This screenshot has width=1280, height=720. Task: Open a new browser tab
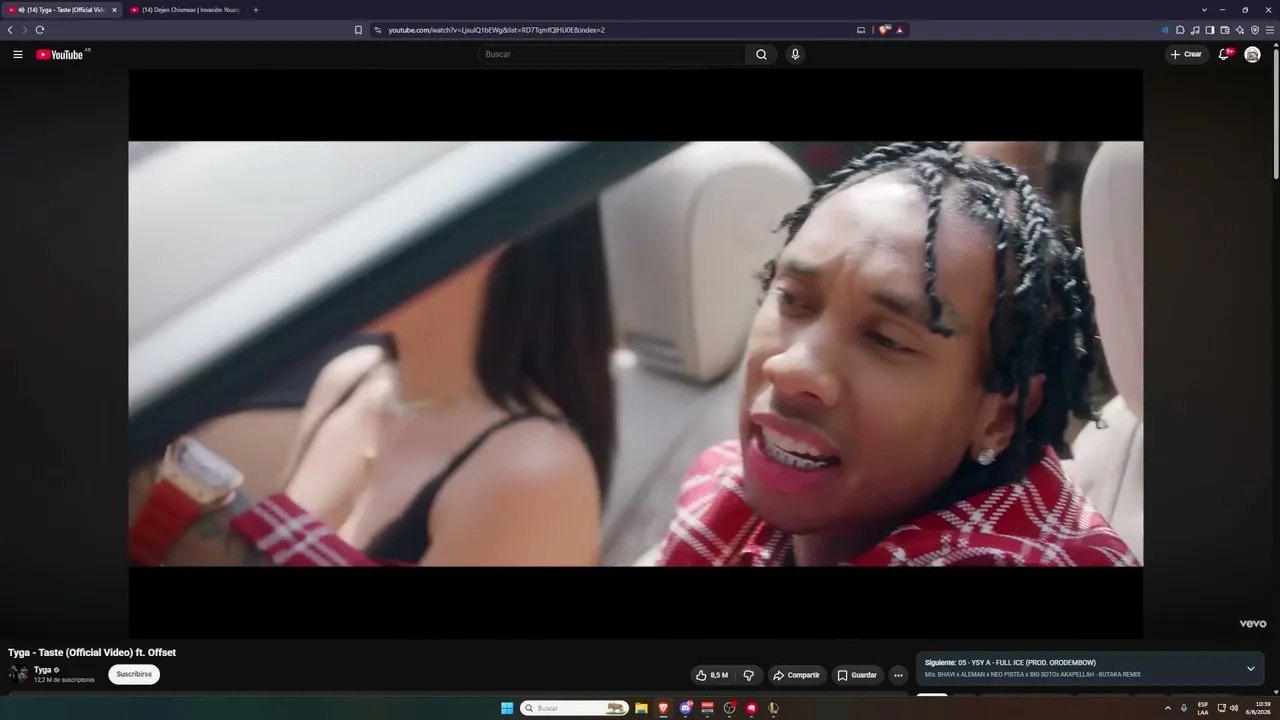click(x=256, y=10)
